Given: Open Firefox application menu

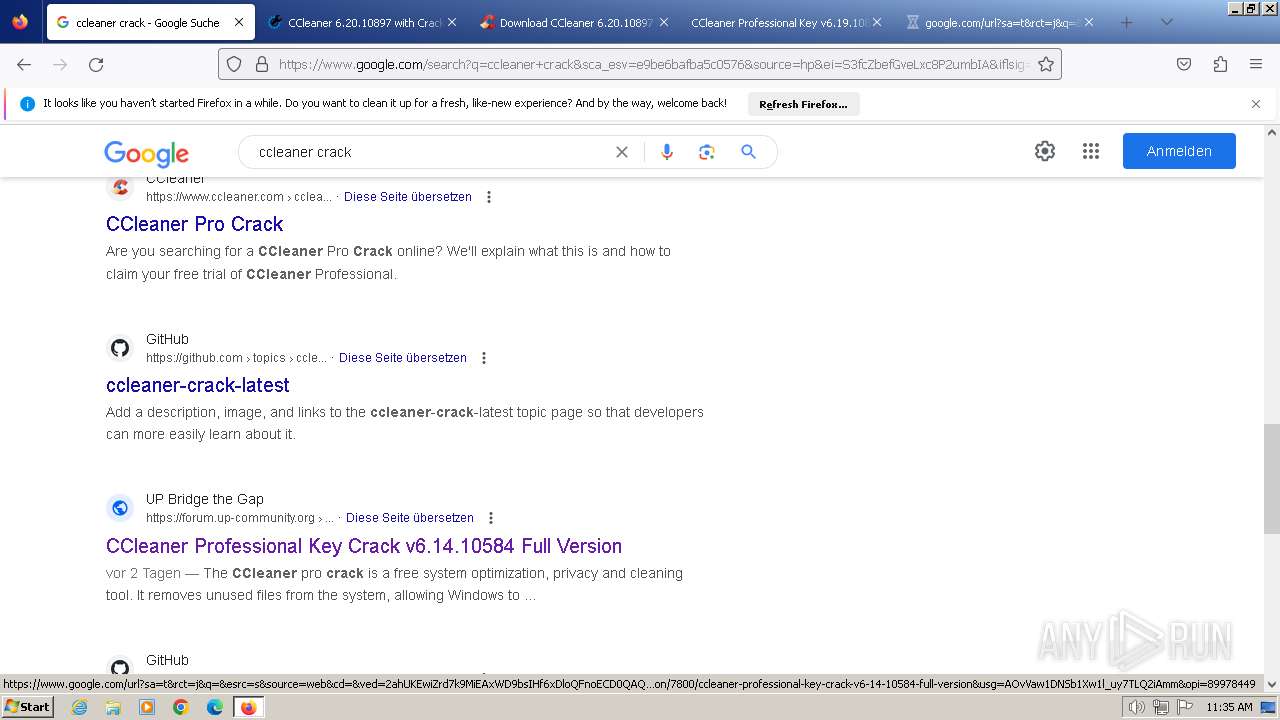Looking at the screenshot, I should point(1256,64).
